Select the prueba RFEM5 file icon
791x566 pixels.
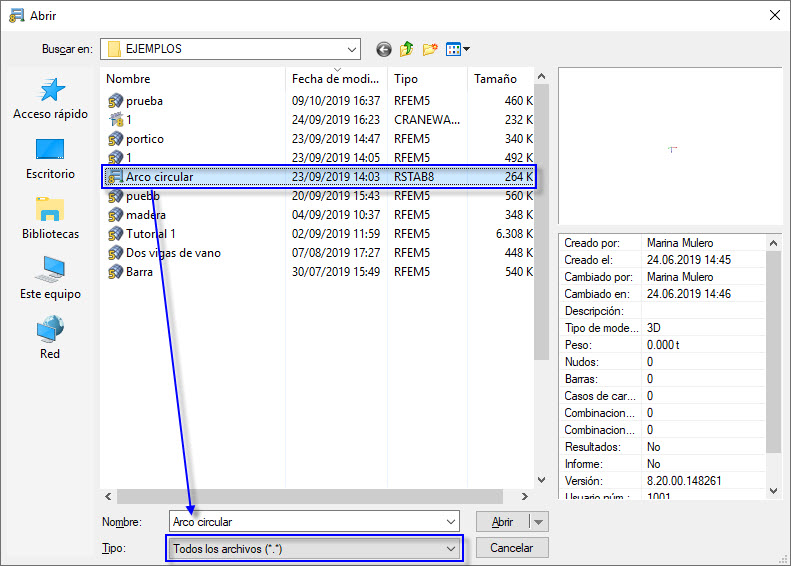[116, 101]
